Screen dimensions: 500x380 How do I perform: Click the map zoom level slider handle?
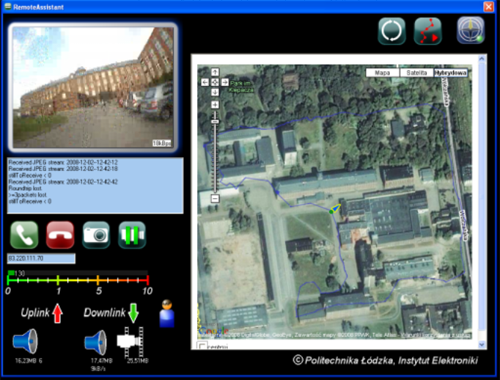tap(215, 122)
